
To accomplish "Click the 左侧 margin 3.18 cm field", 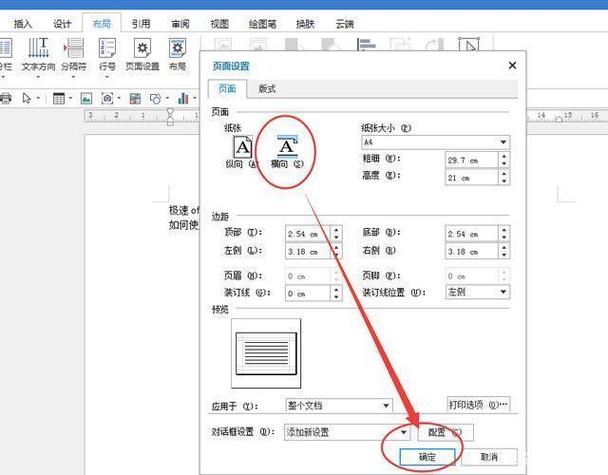I will point(308,251).
